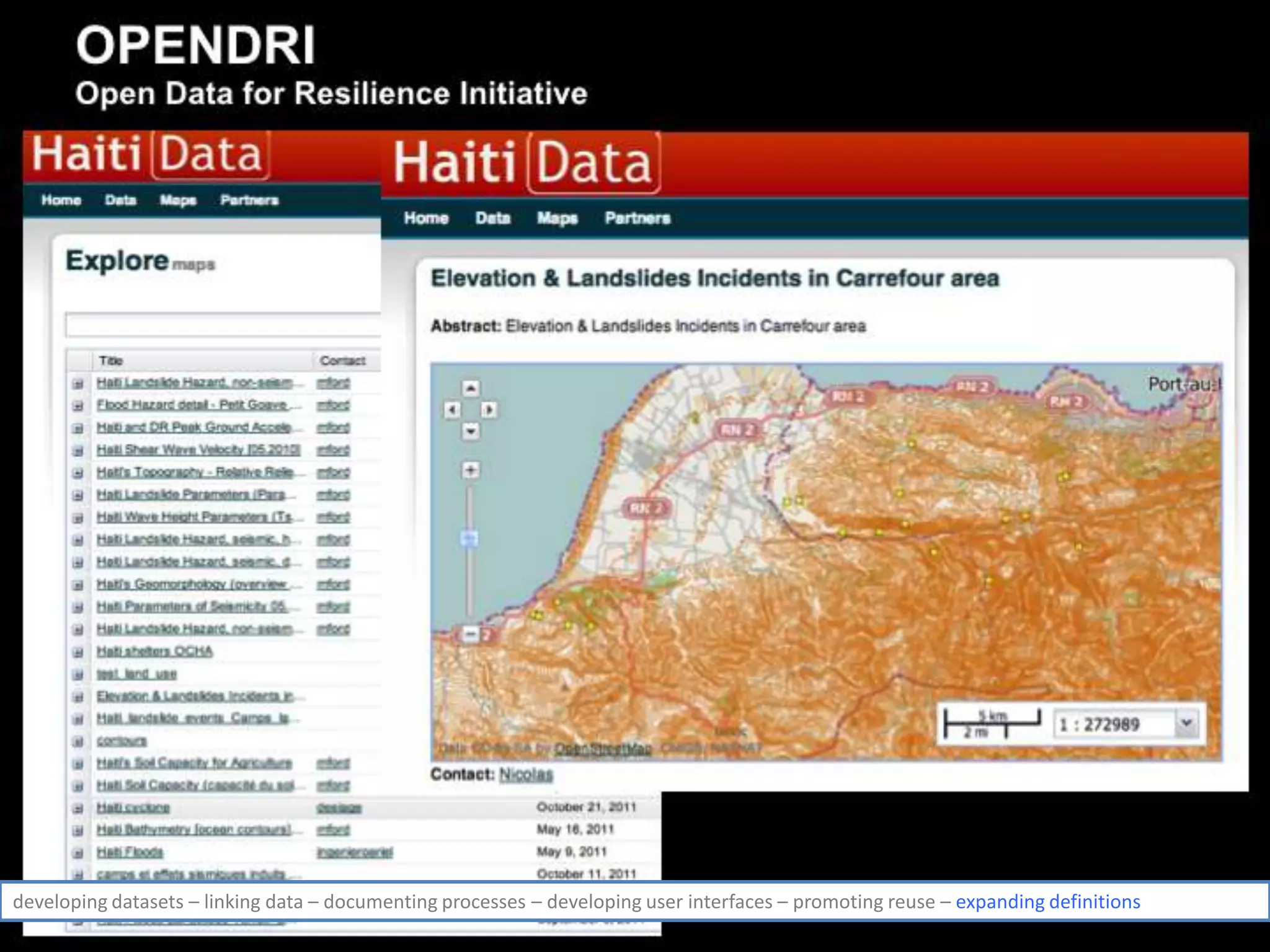1270x952 pixels.
Task: Click Home in the back Explore maps window
Action: pos(61,200)
